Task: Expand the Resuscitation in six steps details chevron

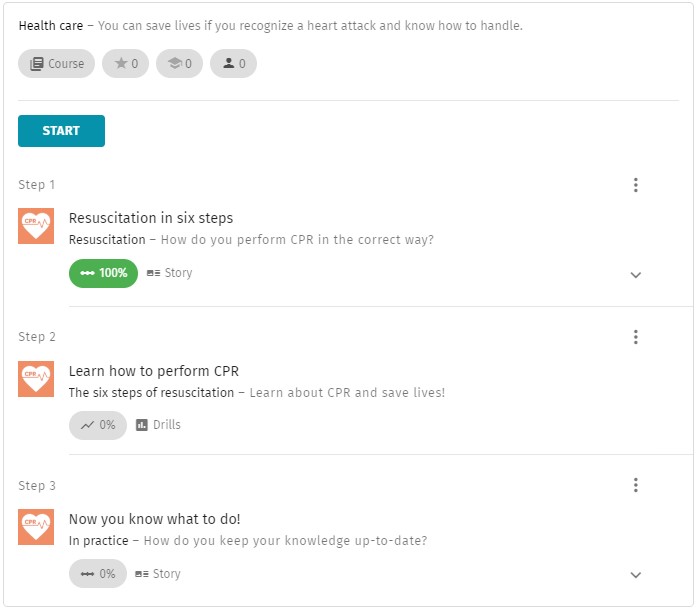Action: coord(636,275)
